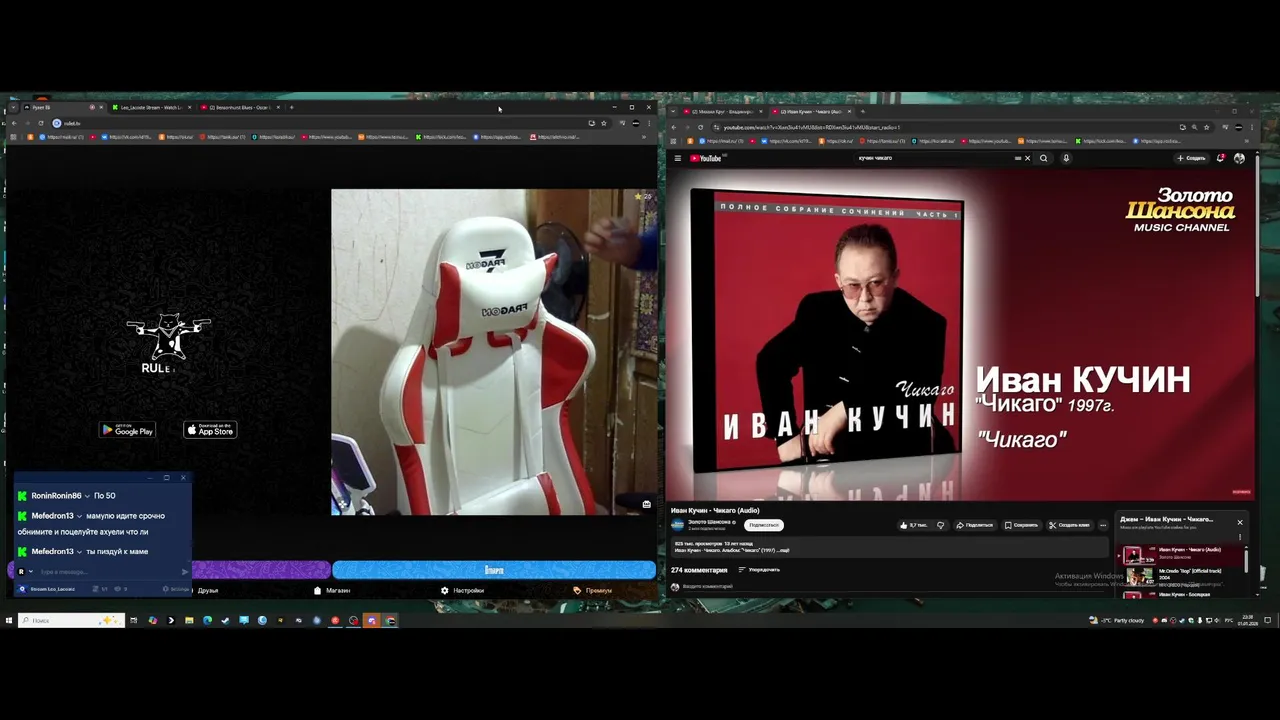Viewport: 1280px width, 720px height.
Task: Send the chat message arrow
Action: point(185,572)
